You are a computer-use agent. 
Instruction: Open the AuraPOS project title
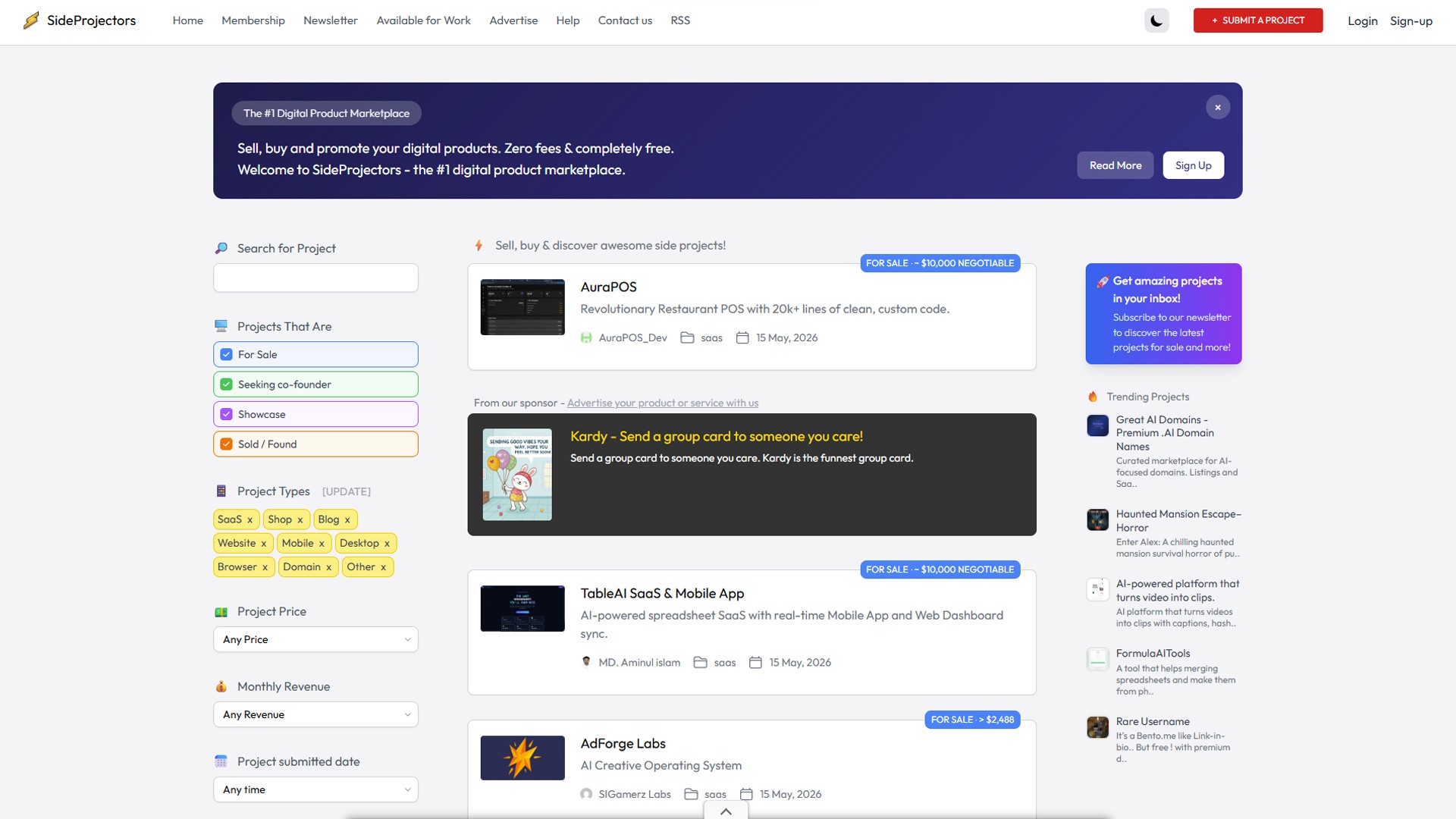pyautogui.click(x=609, y=287)
